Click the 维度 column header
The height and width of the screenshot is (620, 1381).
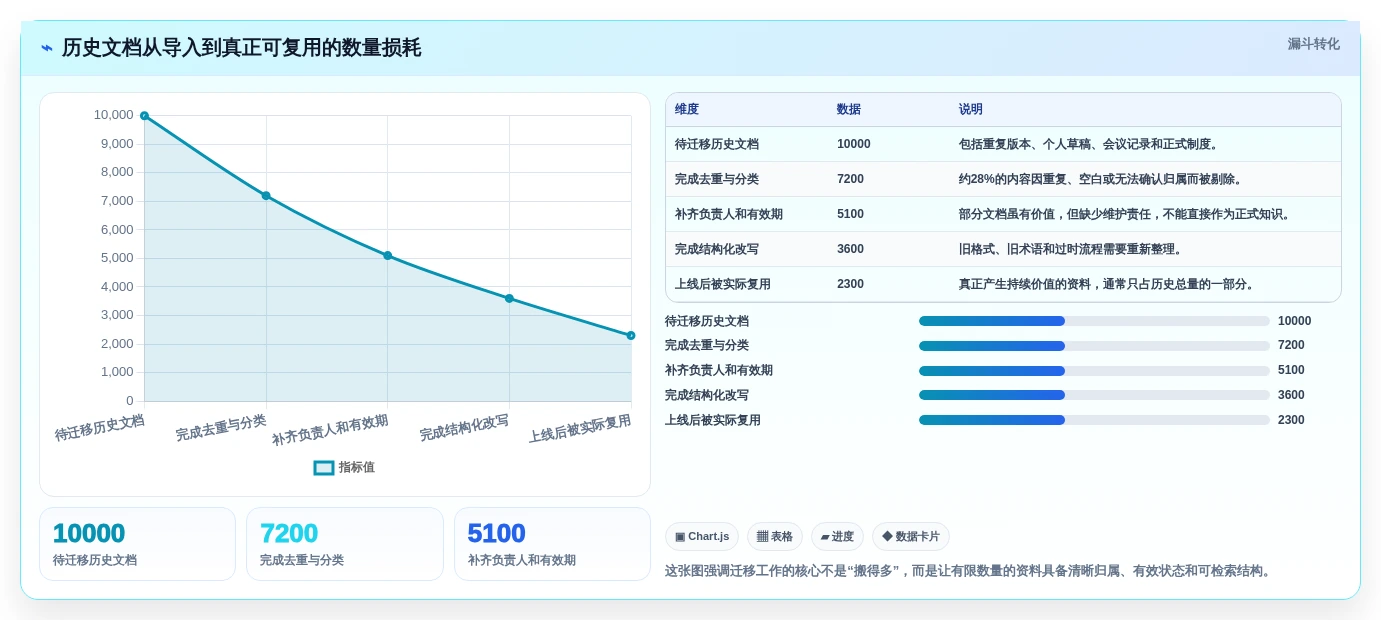click(x=687, y=110)
